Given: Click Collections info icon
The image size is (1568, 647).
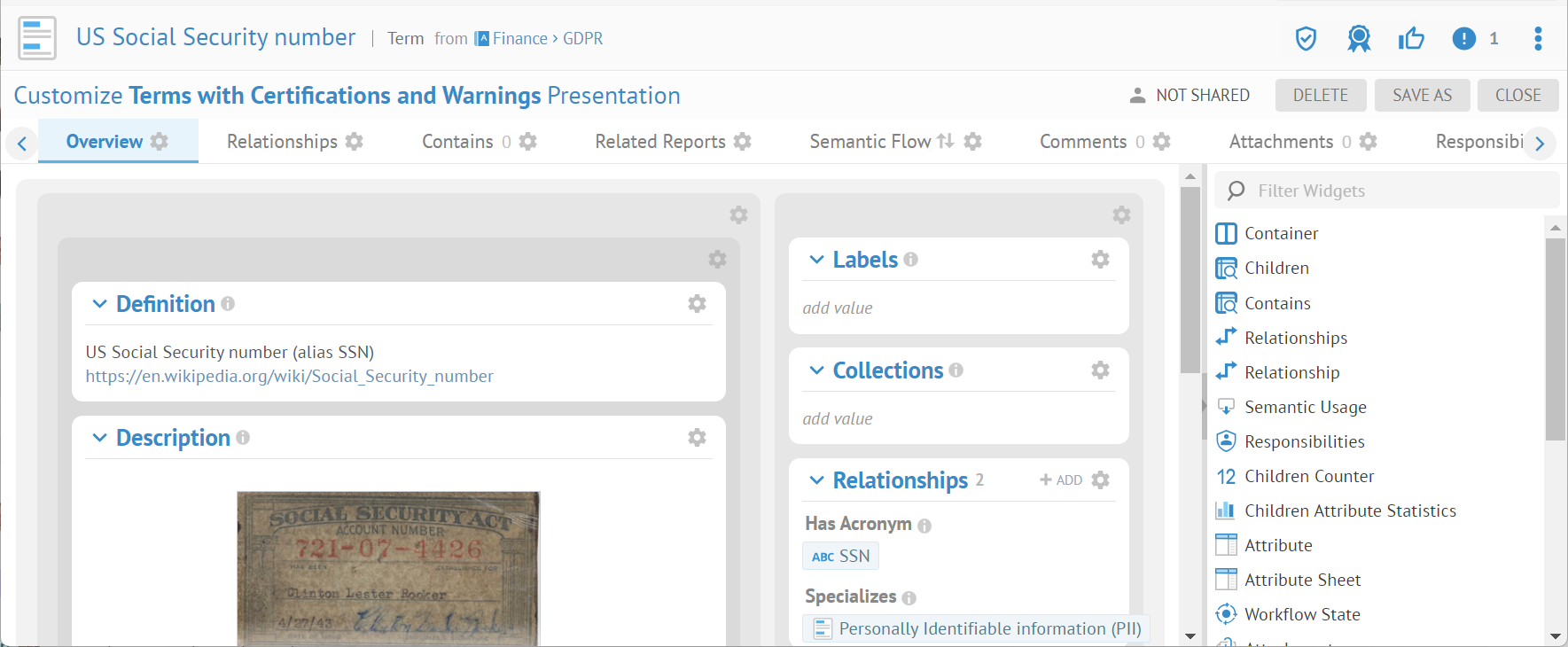Looking at the screenshot, I should [956, 370].
